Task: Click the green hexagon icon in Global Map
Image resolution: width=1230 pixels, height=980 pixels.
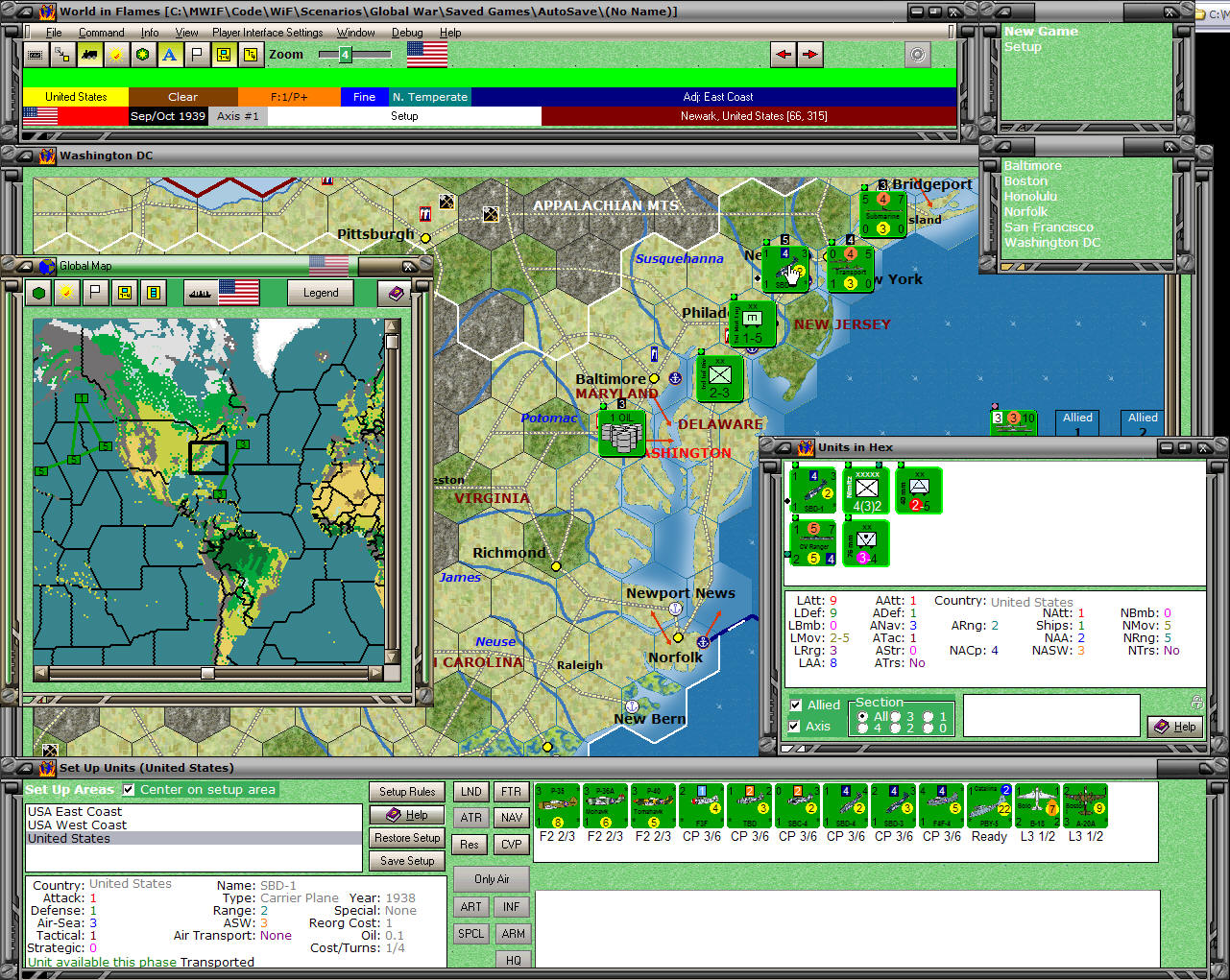Action: coord(39,293)
